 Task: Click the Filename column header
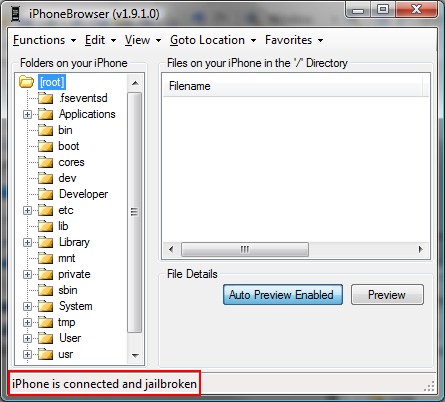292,86
